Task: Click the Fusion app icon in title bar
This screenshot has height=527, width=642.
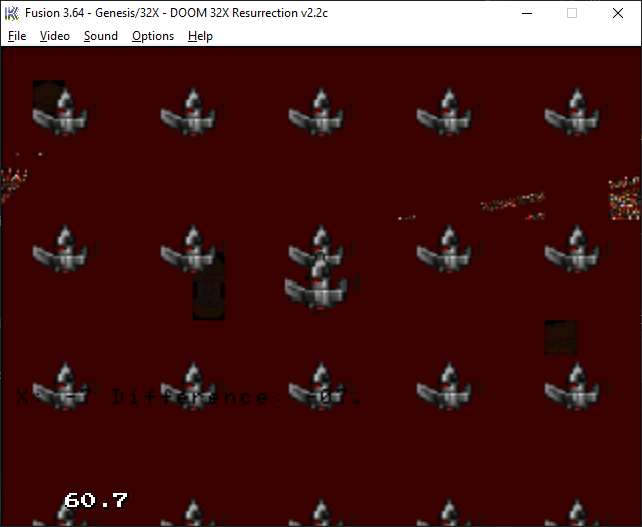Action: pos(12,13)
